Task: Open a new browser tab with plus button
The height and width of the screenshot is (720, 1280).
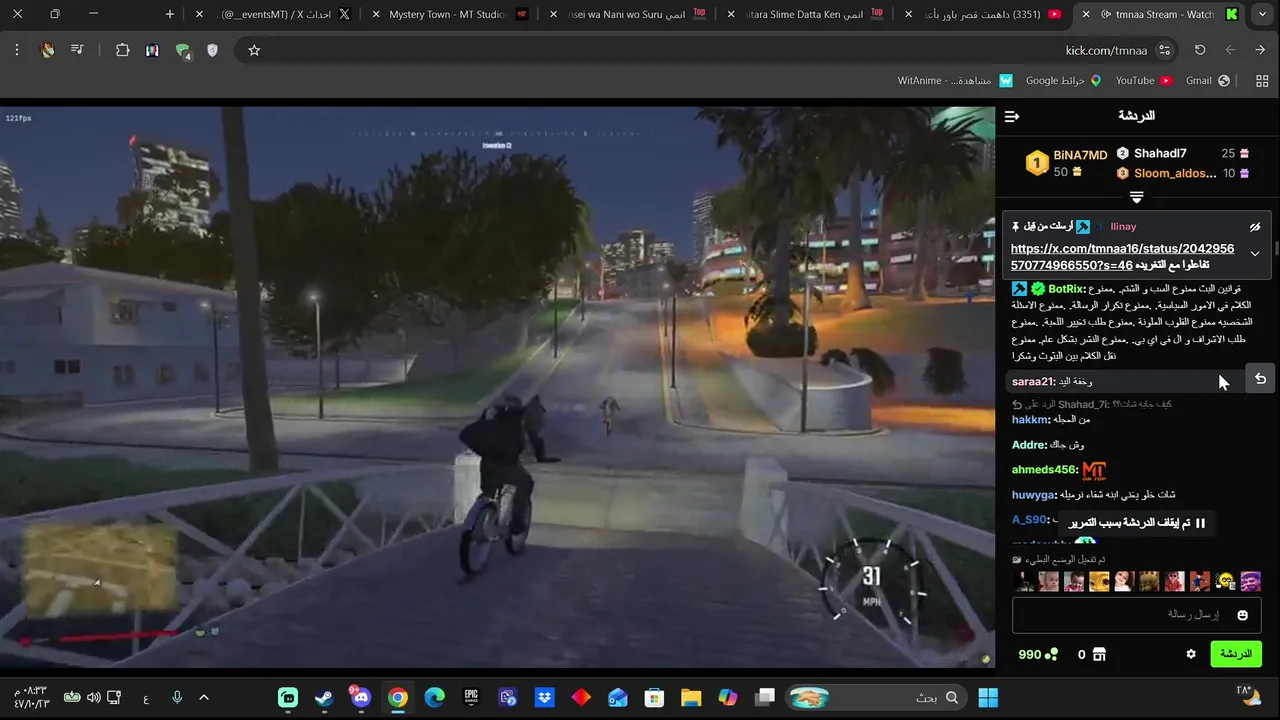Action: 170,14
